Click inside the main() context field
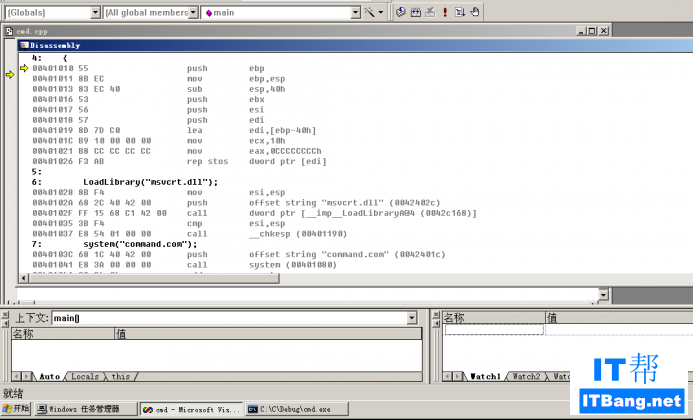The height and width of the screenshot is (420, 693). click(x=229, y=318)
